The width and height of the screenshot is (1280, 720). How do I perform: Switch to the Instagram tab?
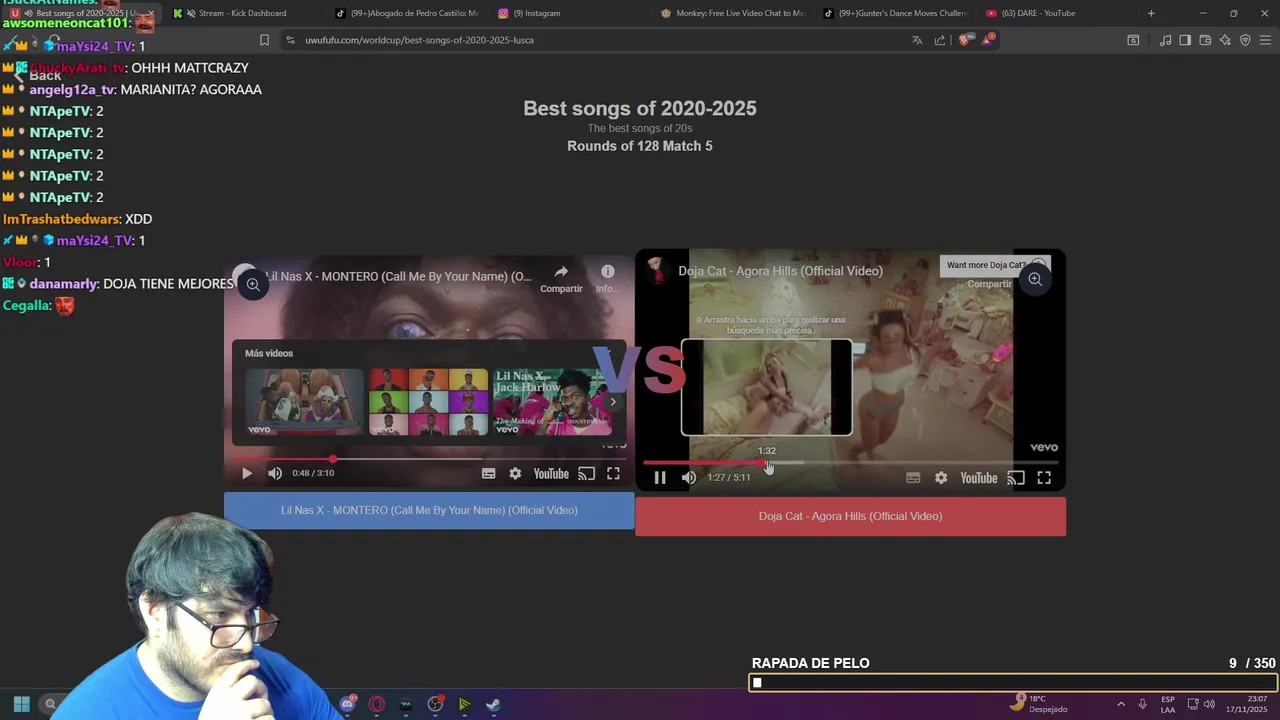(x=536, y=13)
